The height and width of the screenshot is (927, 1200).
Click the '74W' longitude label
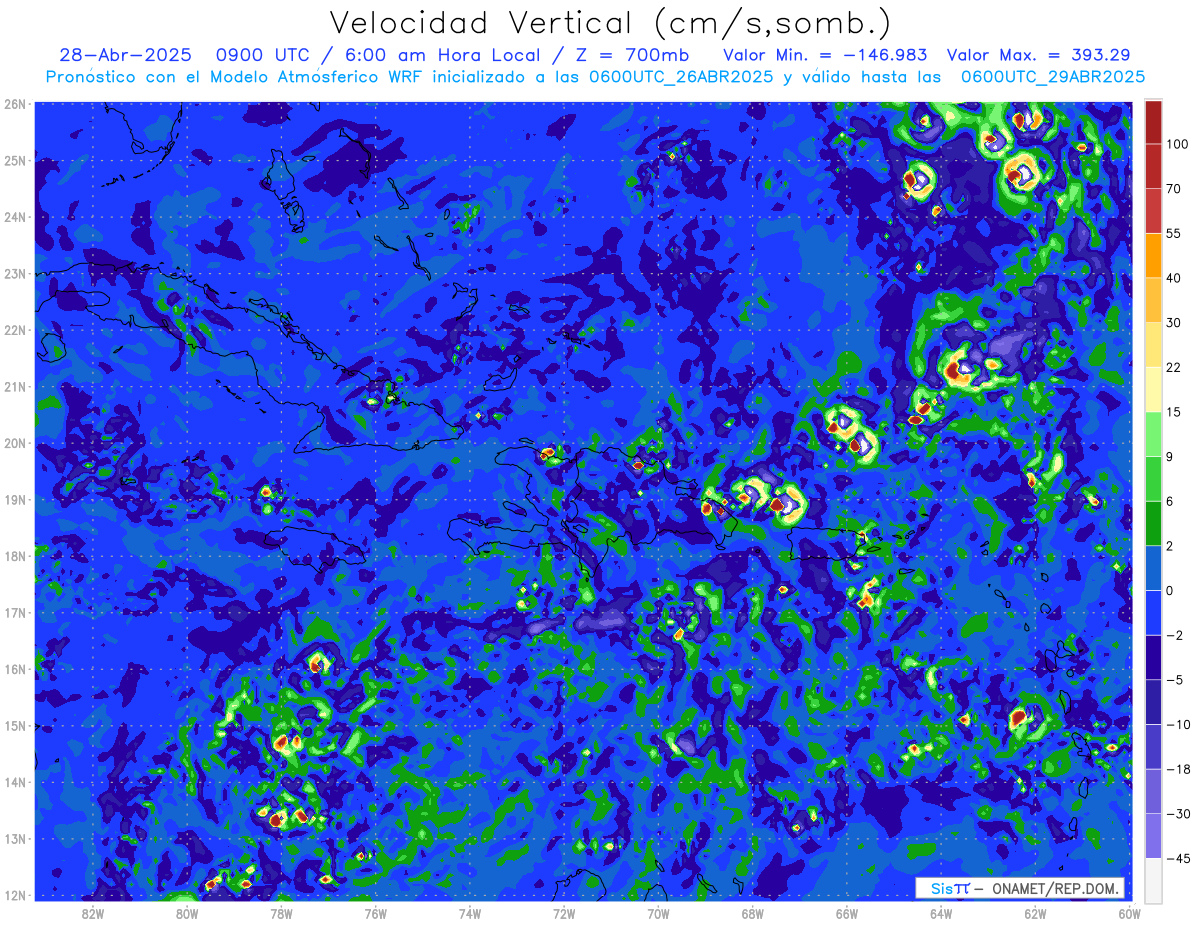click(470, 912)
